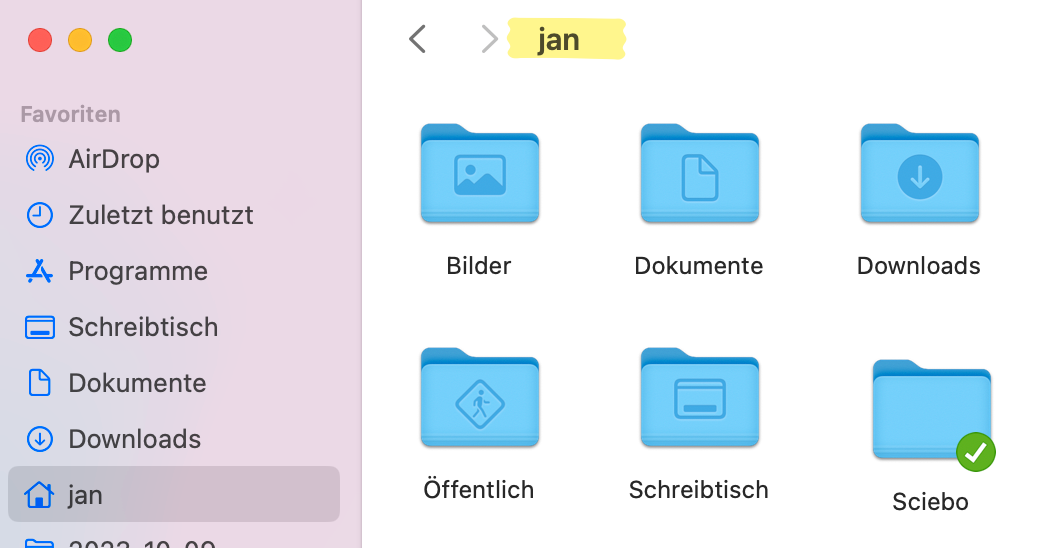The height and width of the screenshot is (548, 1062).
Task: Click the clock icon for Zuletzt benutzt
Action: tap(39, 215)
